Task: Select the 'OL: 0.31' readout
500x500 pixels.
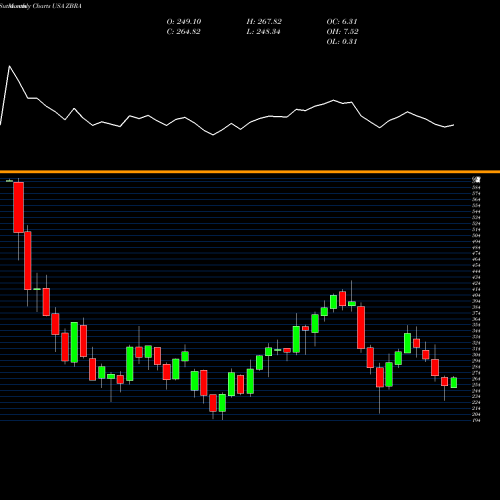Action: pos(342,42)
